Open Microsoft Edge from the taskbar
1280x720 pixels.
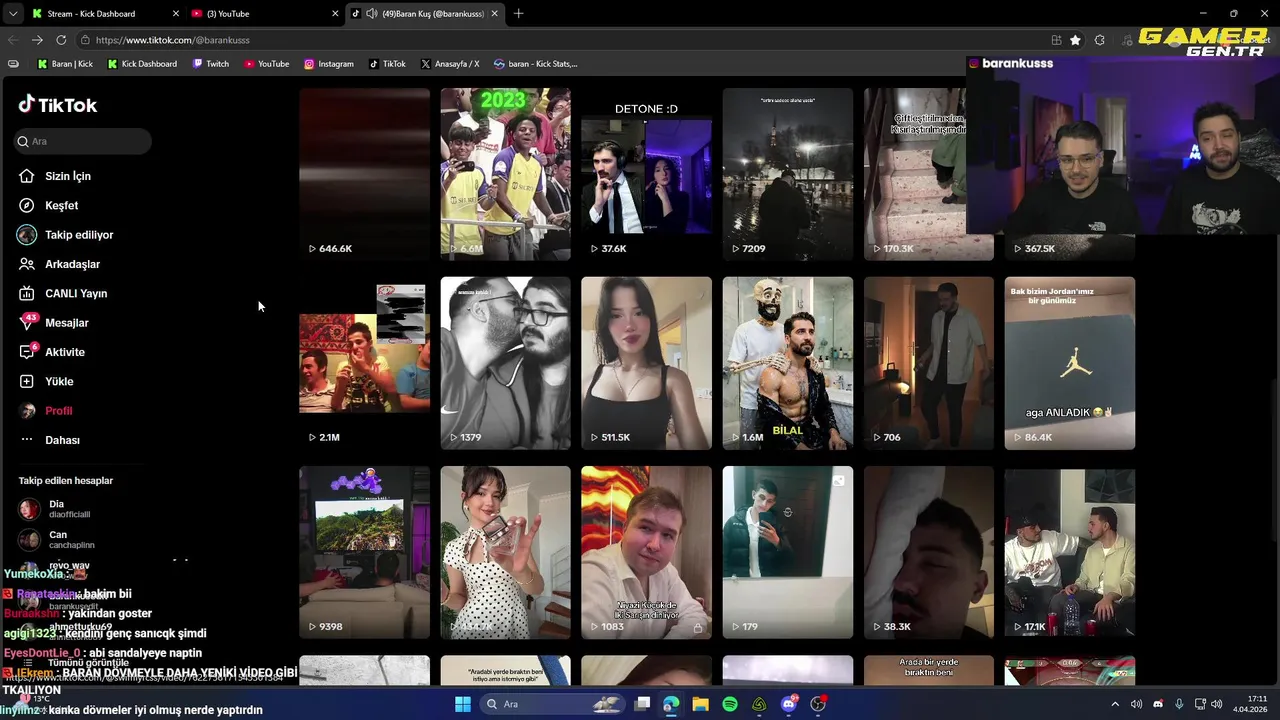(x=671, y=704)
